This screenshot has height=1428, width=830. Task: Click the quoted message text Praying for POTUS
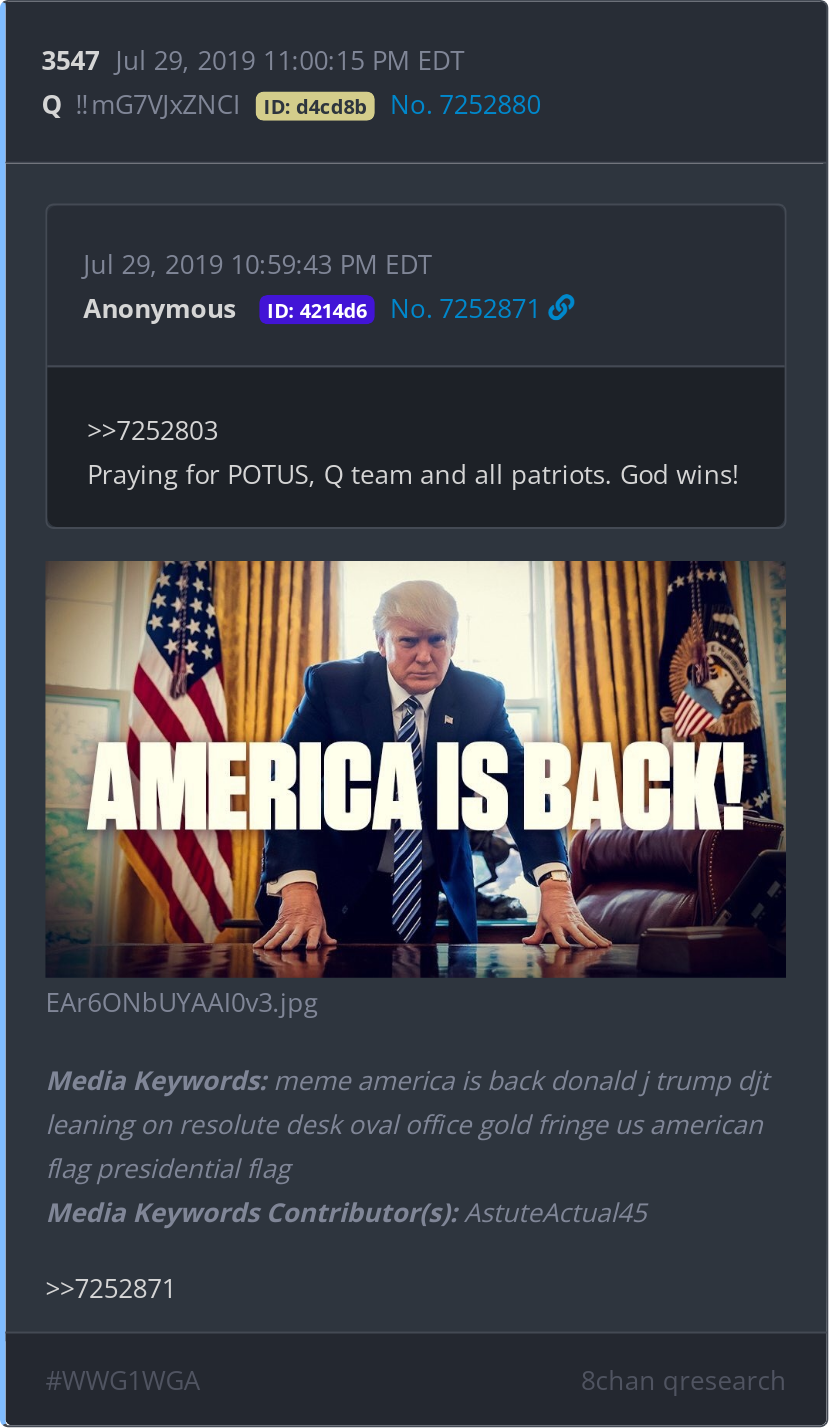pos(413,474)
